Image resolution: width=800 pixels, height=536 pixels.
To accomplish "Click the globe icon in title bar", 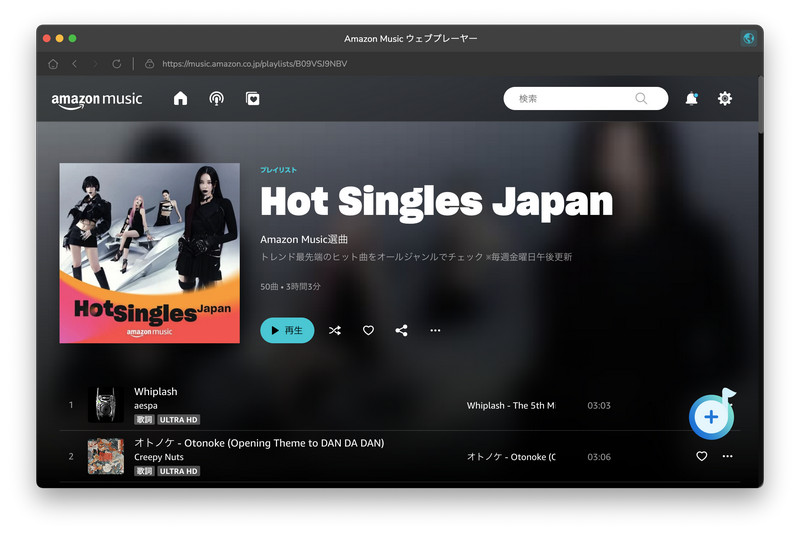I will pos(748,38).
